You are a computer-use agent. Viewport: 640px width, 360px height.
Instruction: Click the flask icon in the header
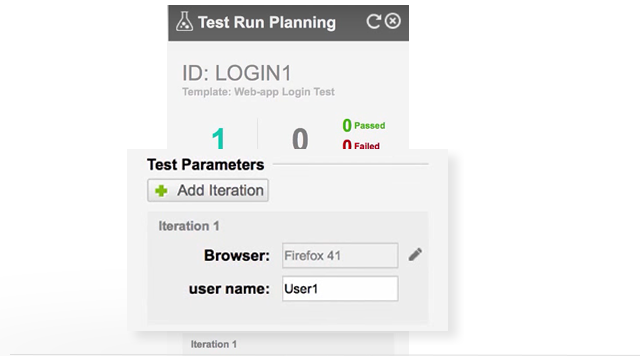click(184, 21)
